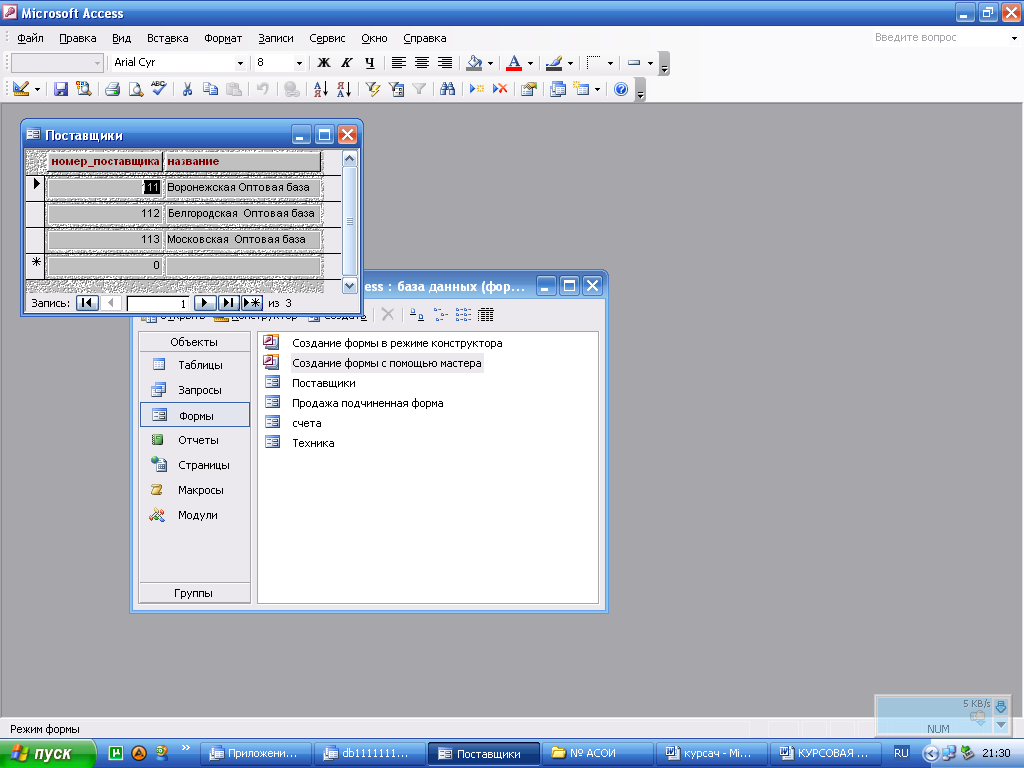Center text using formatting toolbar
Image resolution: width=1024 pixels, height=768 pixels.
pos(422,63)
